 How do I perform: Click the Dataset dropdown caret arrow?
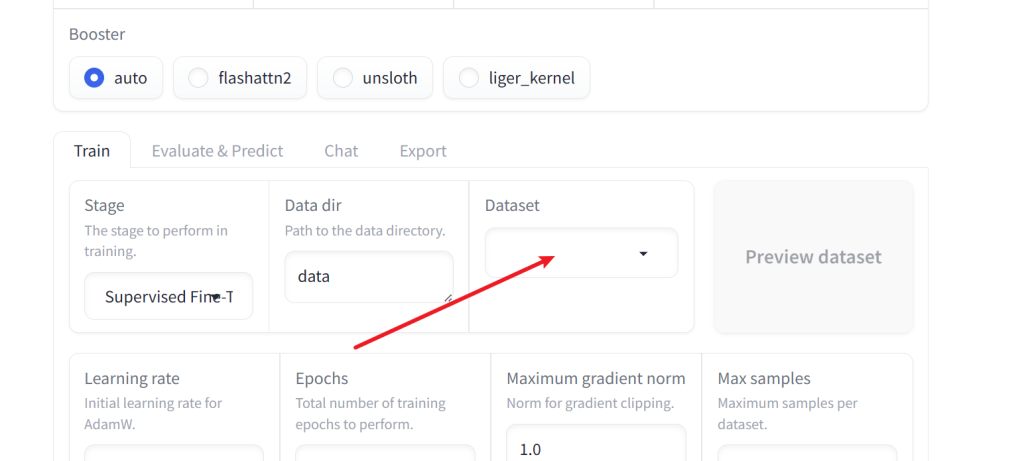click(643, 254)
